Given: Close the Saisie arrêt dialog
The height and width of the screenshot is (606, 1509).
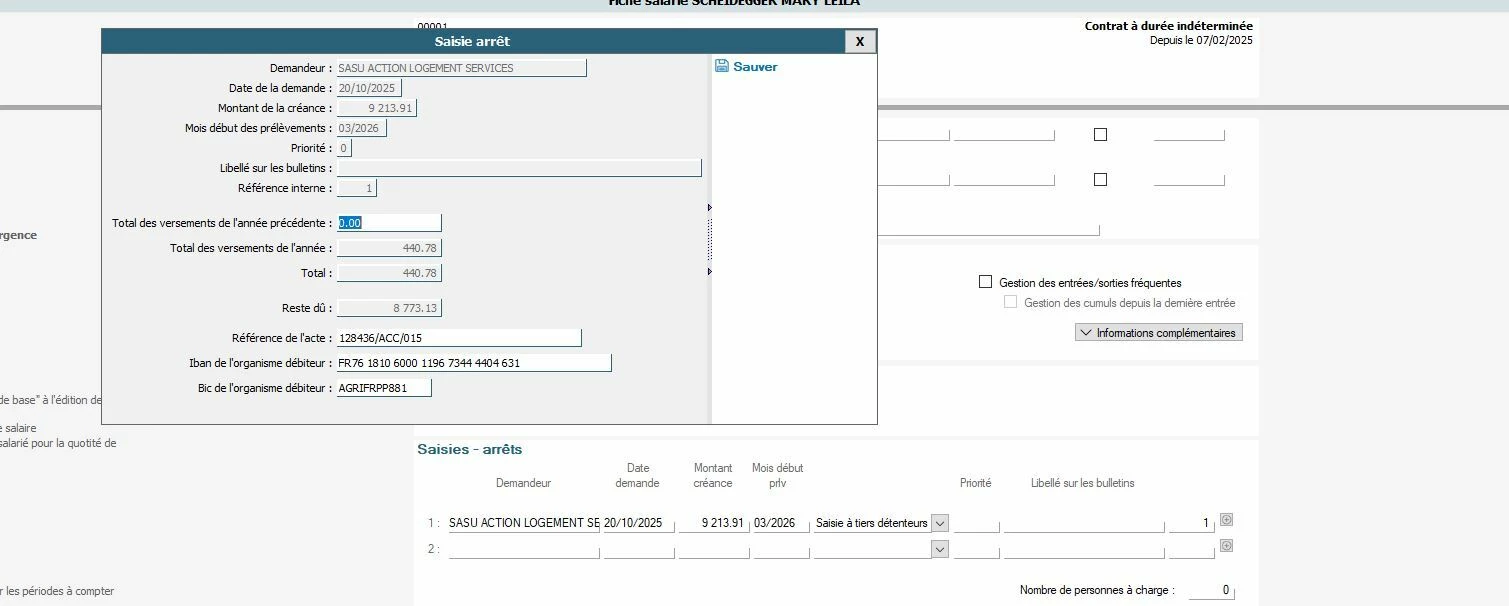Looking at the screenshot, I should click(860, 41).
